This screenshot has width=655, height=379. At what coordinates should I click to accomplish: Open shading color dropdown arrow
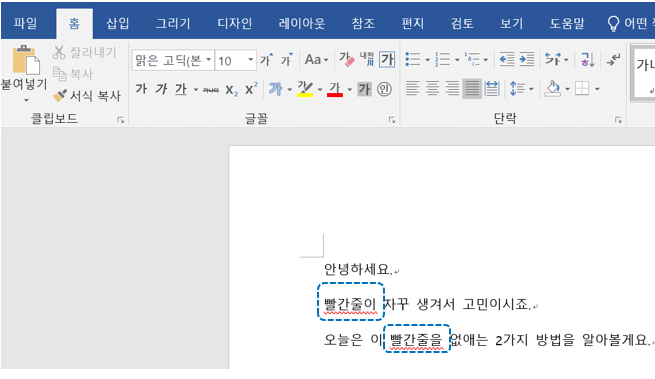click(x=567, y=89)
